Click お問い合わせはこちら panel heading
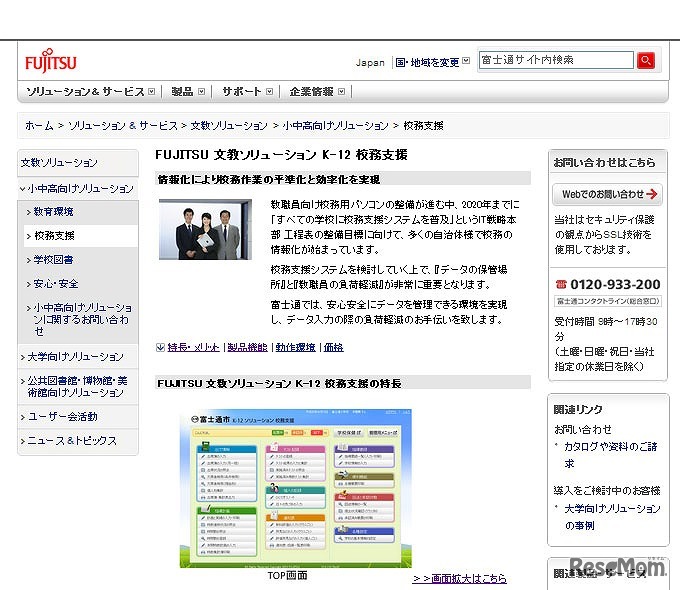Image resolution: width=680 pixels, height=590 pixels. pyautogui.click(x=604, y=163)
